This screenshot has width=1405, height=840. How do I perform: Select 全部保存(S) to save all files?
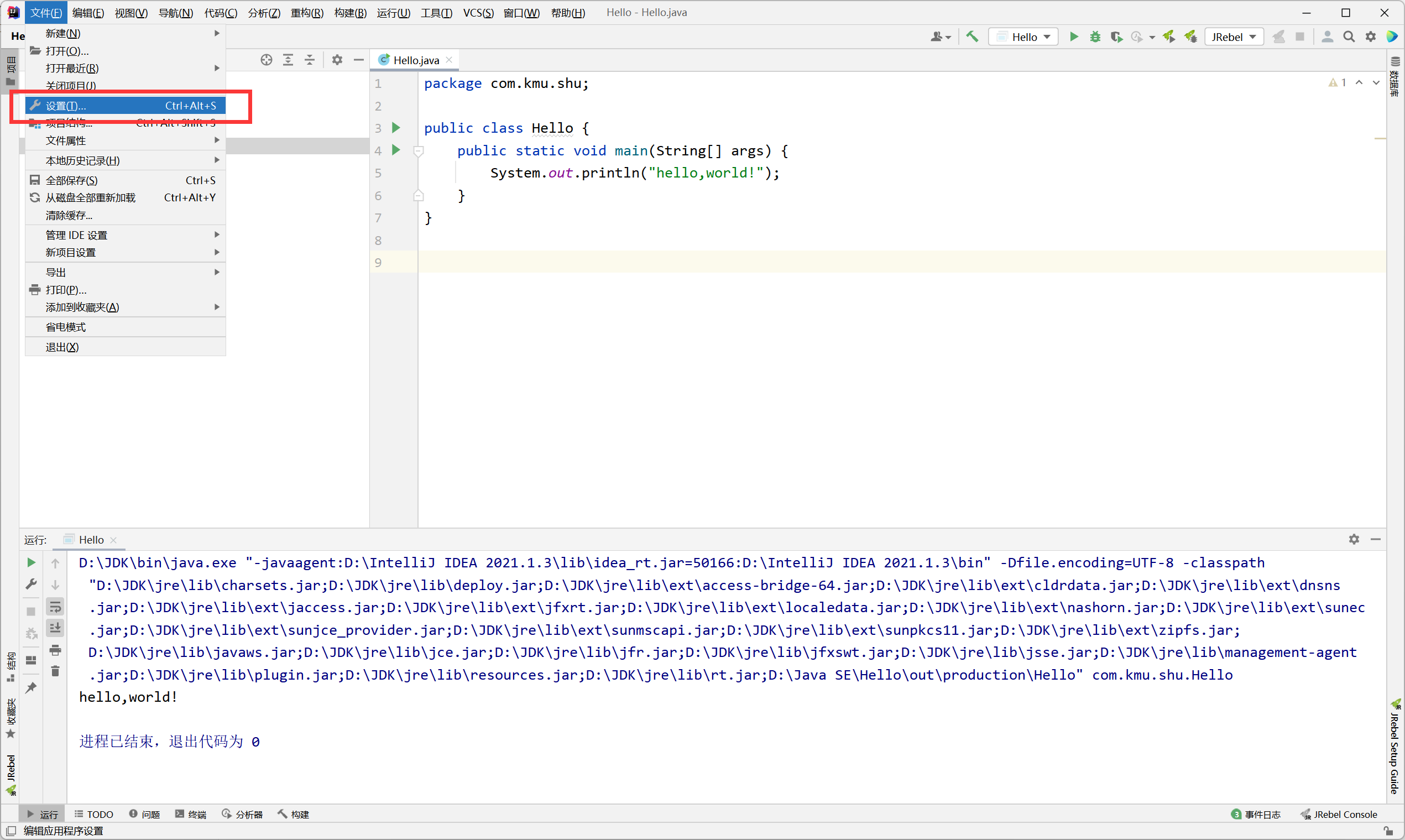click(x=72, y=180)
